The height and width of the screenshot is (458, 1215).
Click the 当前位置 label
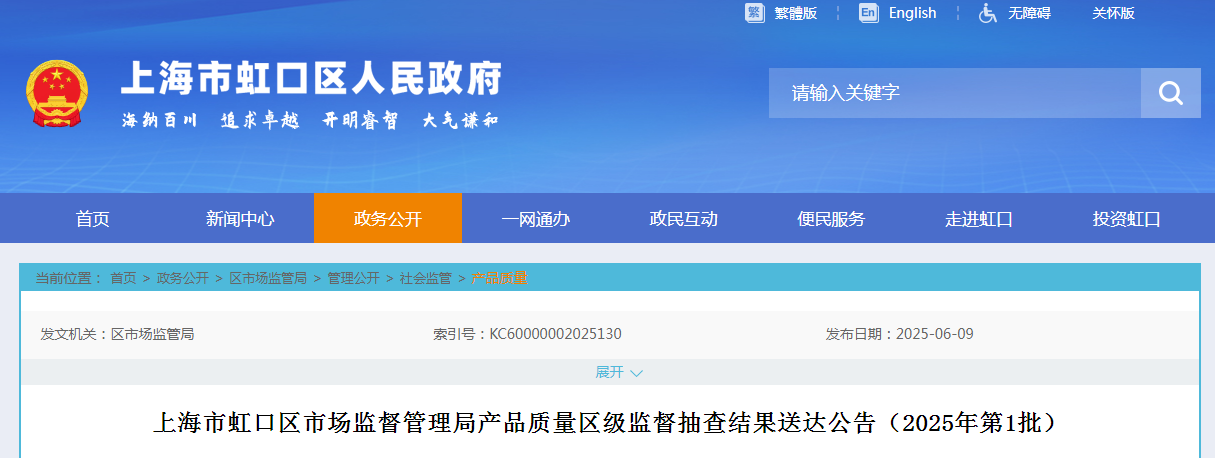[69, 278]
